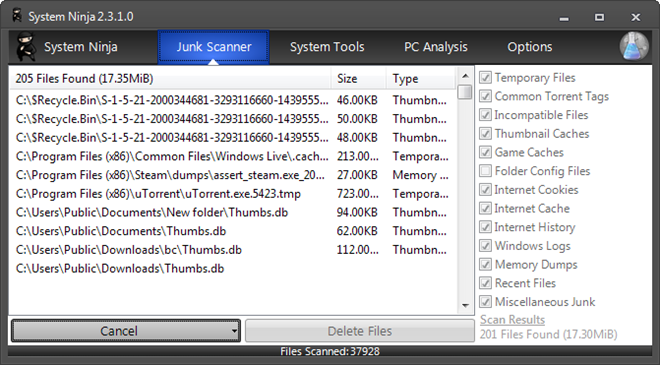Maximize the System Ninja window
This screenshot has width=660, height=365.
(x=599, y=17)
